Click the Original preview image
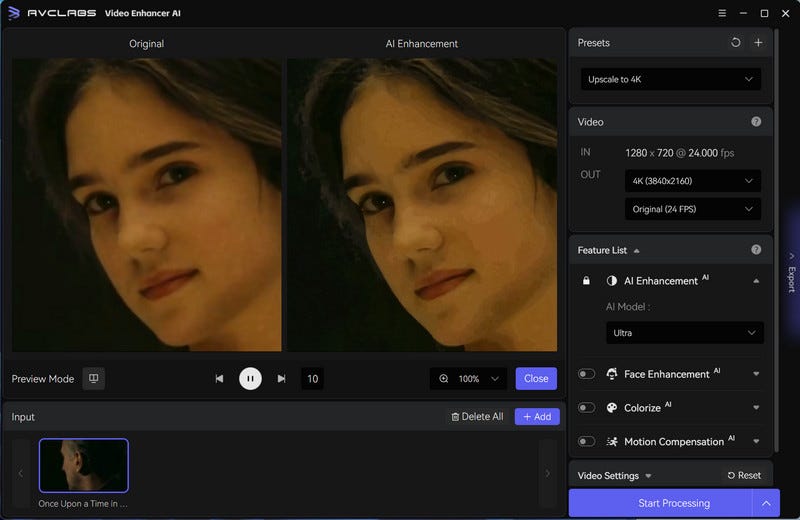Screen dimensions: 800x520 click(x=146, y=205)
